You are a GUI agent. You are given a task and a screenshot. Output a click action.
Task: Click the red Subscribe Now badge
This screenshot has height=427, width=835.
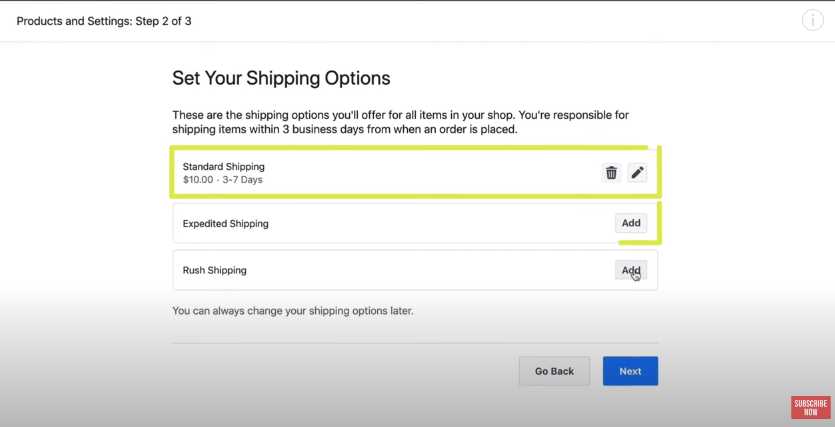pyautogui.click(x=811, y=408)
